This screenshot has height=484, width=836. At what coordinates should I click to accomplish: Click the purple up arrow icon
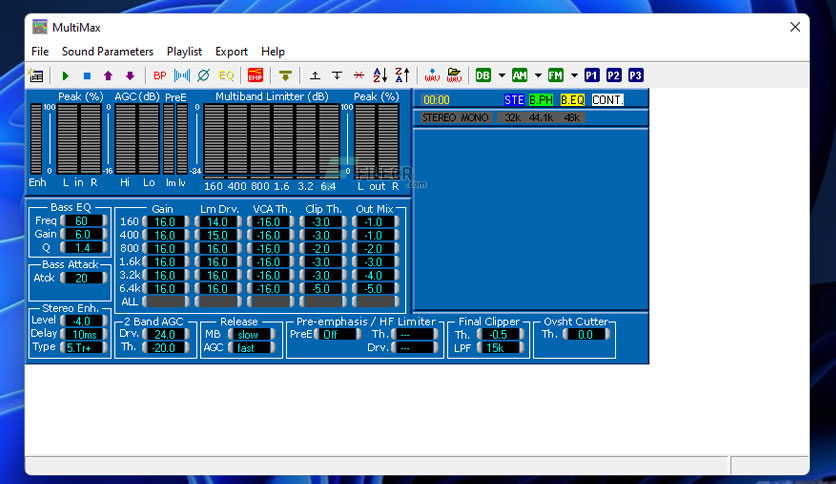[x=108, y=76]
